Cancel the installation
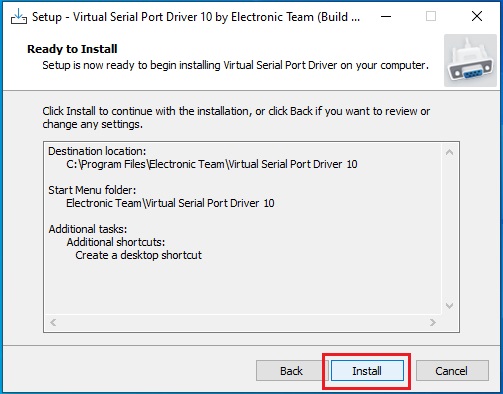 click(452, 371)
